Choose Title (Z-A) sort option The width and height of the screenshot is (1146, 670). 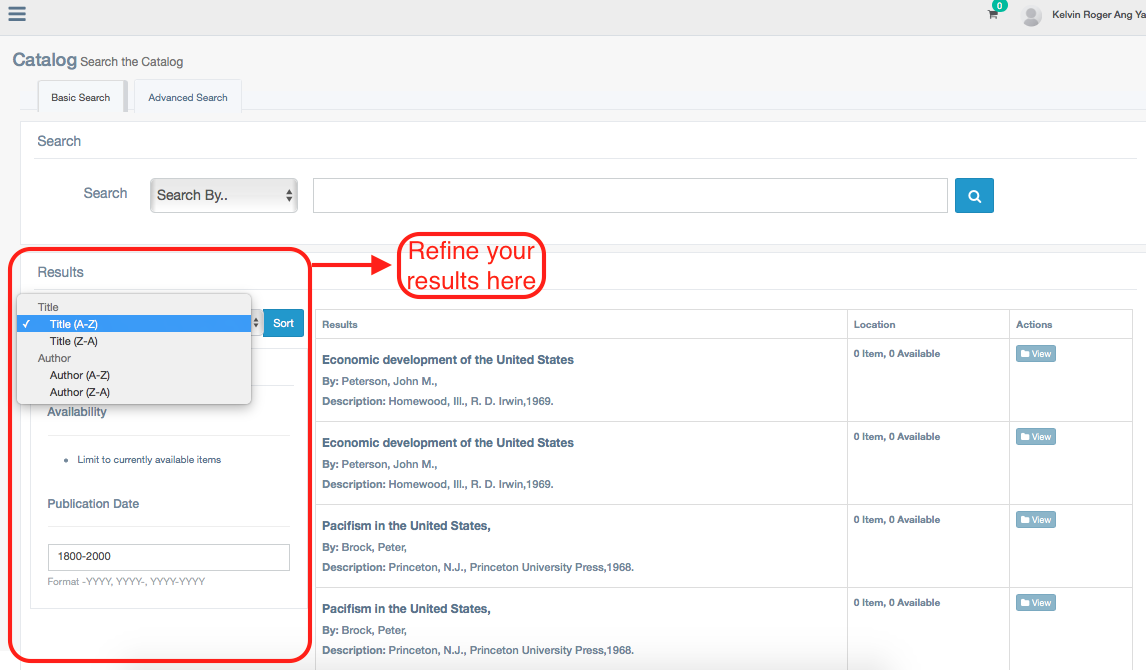74,341
